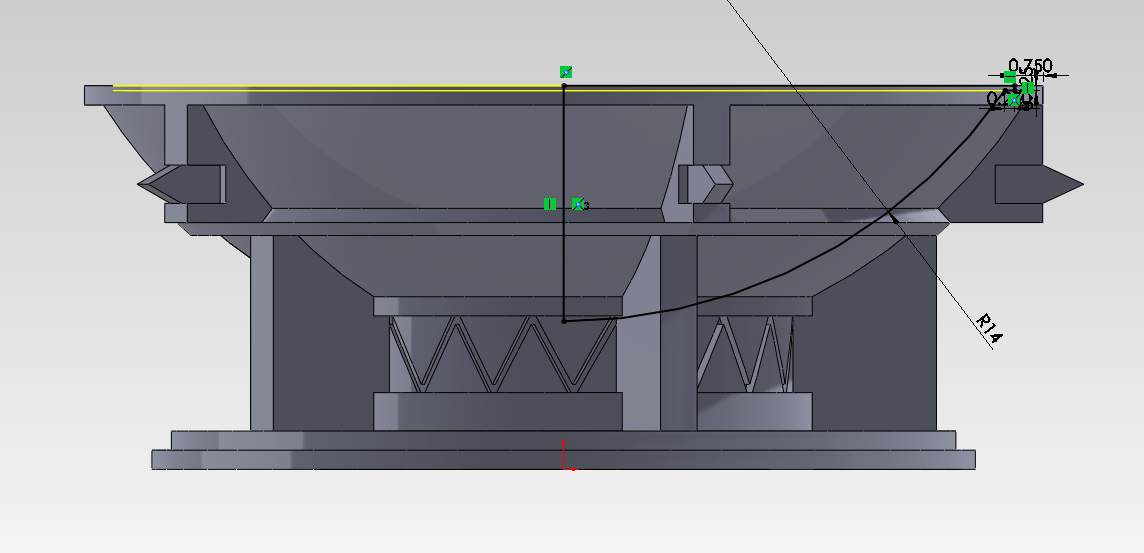
Task: Click the R14 radius dimension label
Action: [x=989, y=328]
